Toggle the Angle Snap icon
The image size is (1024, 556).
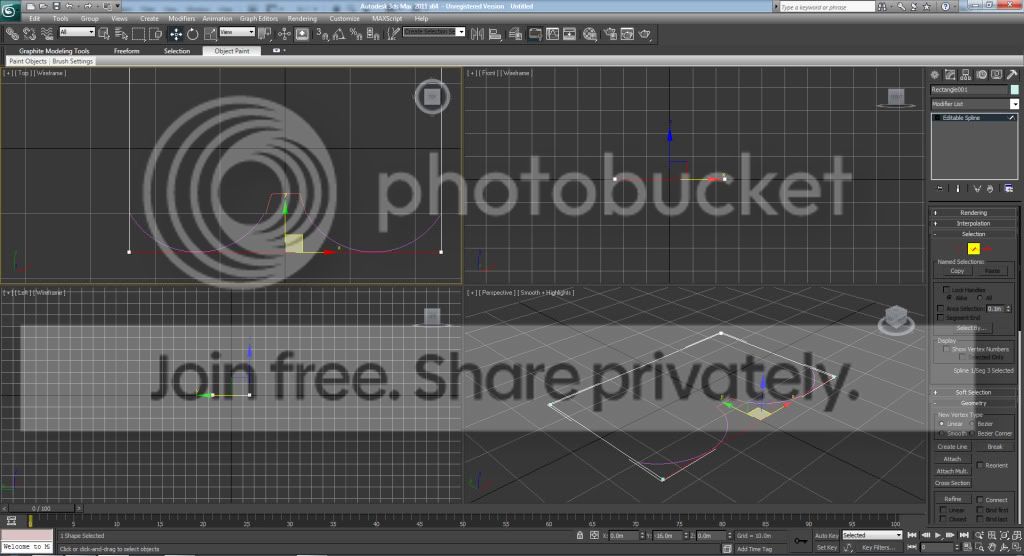pyautogui.click(x=339, y=34)
